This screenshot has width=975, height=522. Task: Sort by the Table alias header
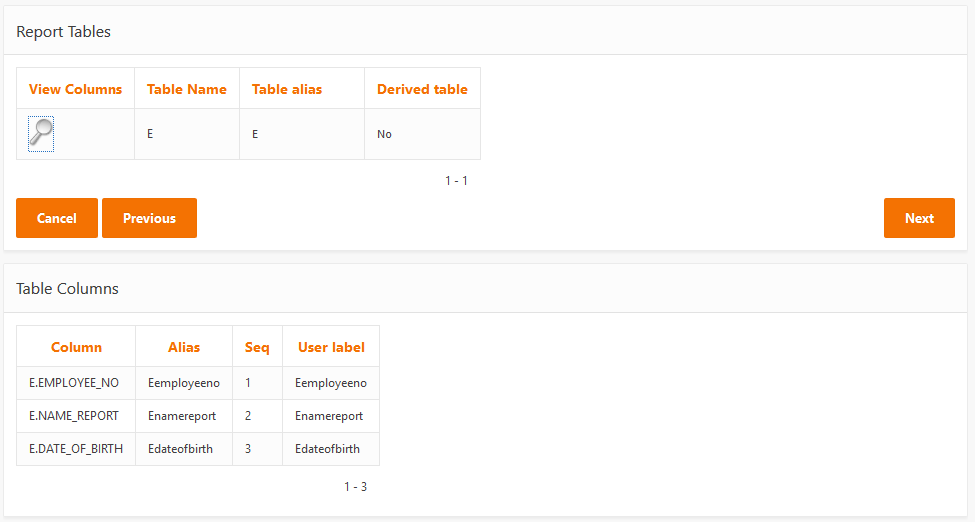[x=287, y=89]
